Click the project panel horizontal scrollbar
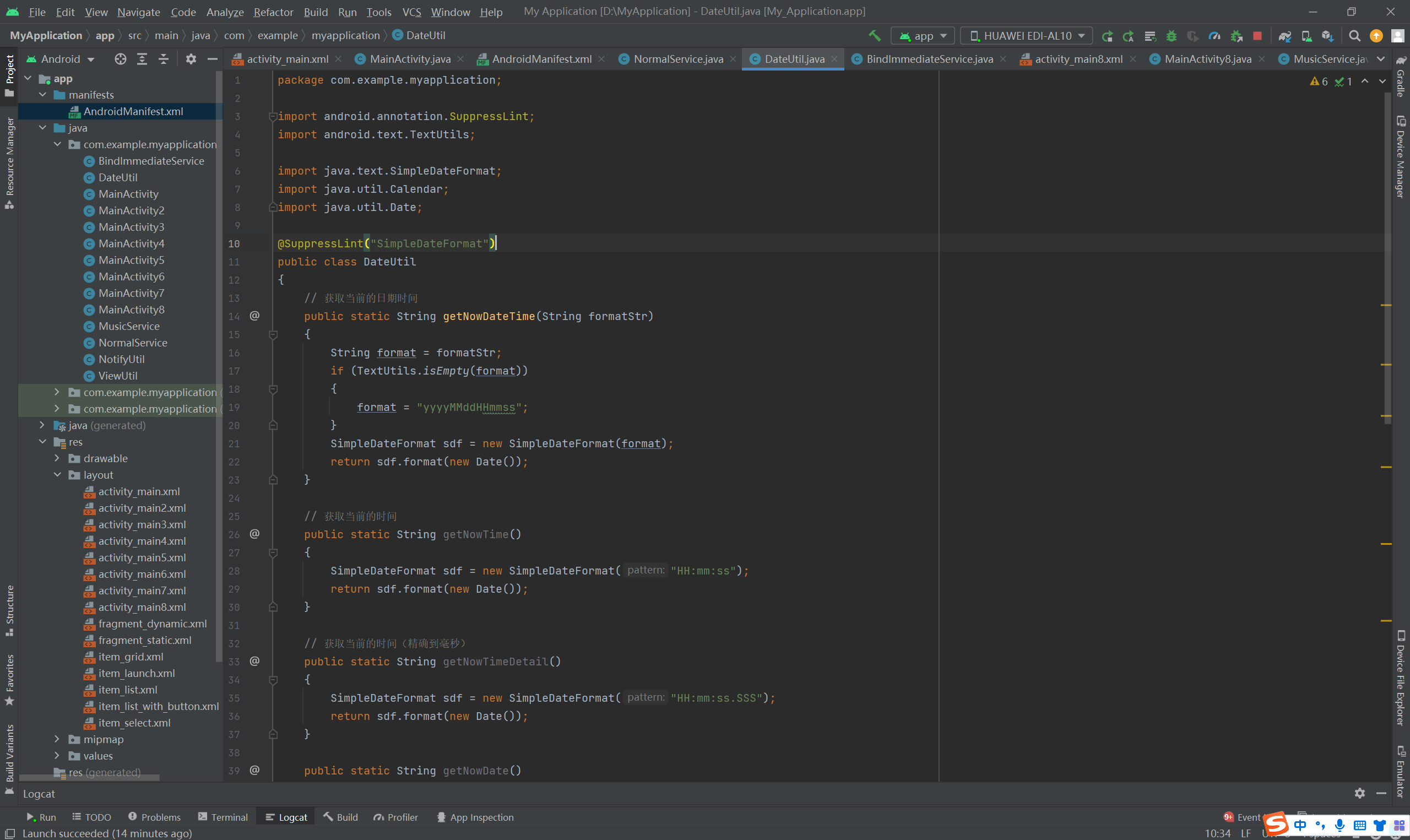The height and width of the screenshot is (840, 1410). pos(90,778)
